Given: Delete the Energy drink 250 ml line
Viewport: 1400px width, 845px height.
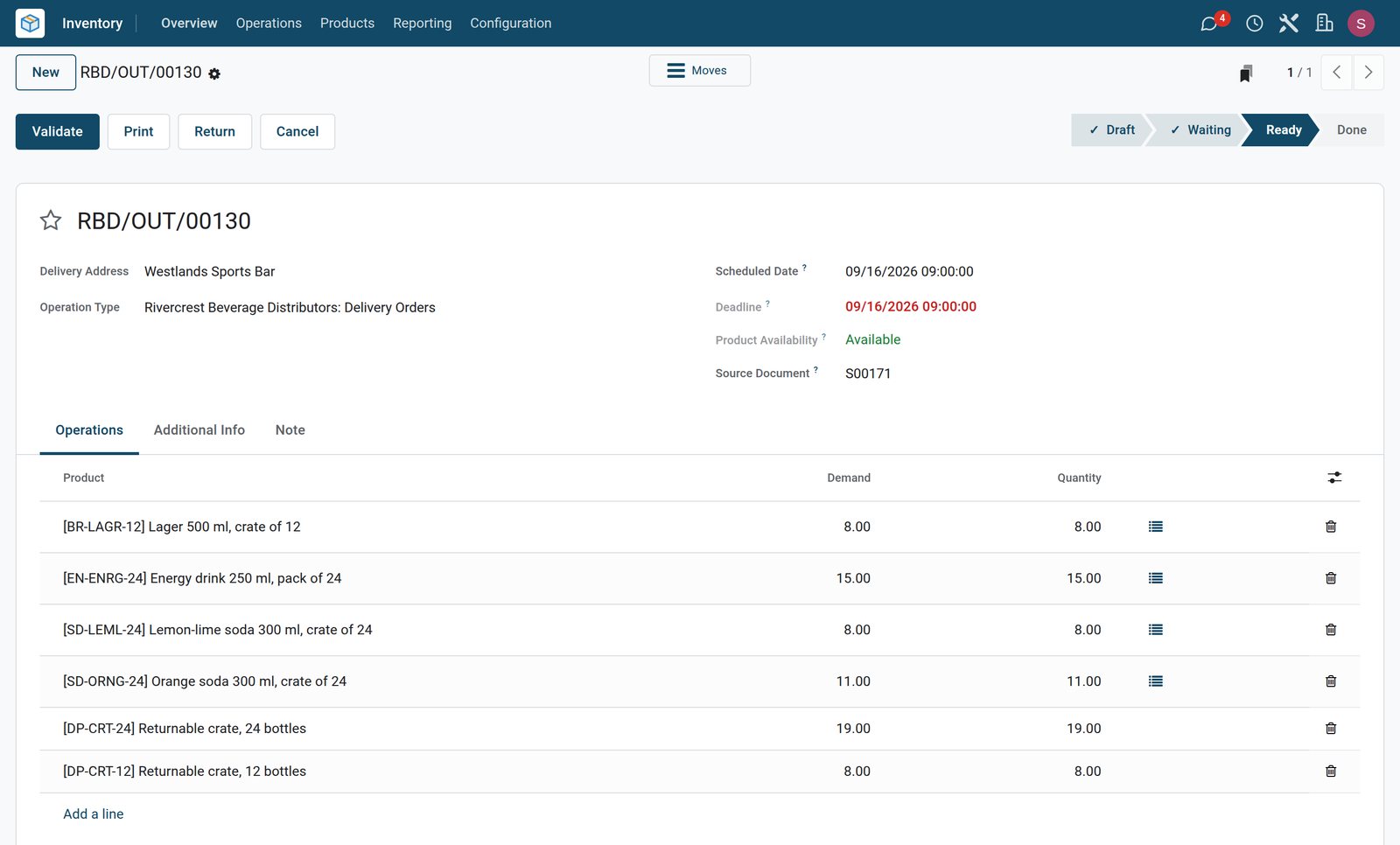Looking at the screenshot, I should [x=1331, y=578].
